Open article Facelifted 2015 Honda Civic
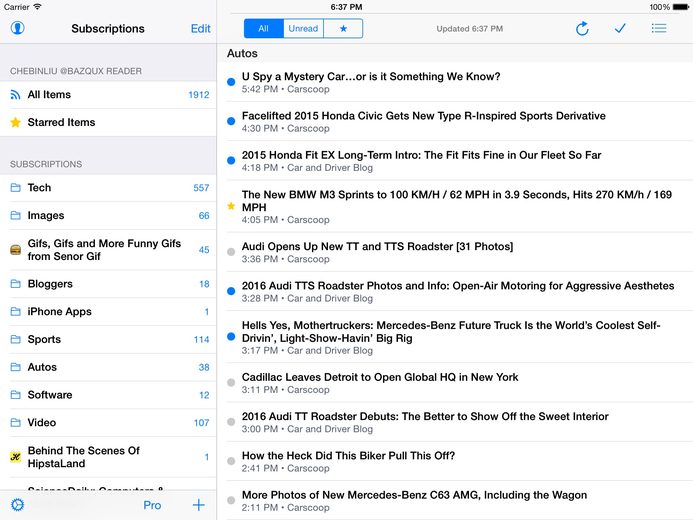 [455, 121]
